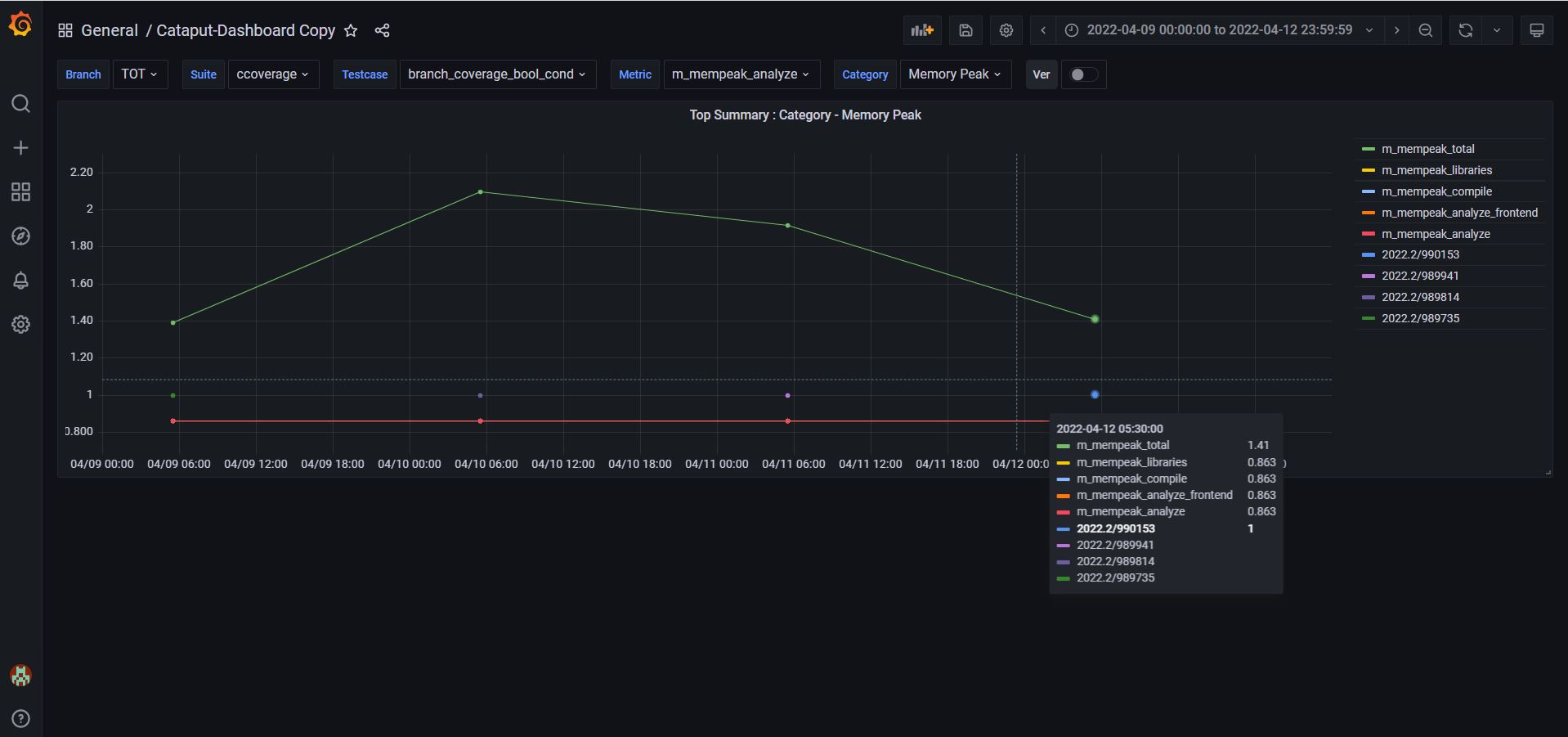Open the Suite ccoverage dropdown

273,74
